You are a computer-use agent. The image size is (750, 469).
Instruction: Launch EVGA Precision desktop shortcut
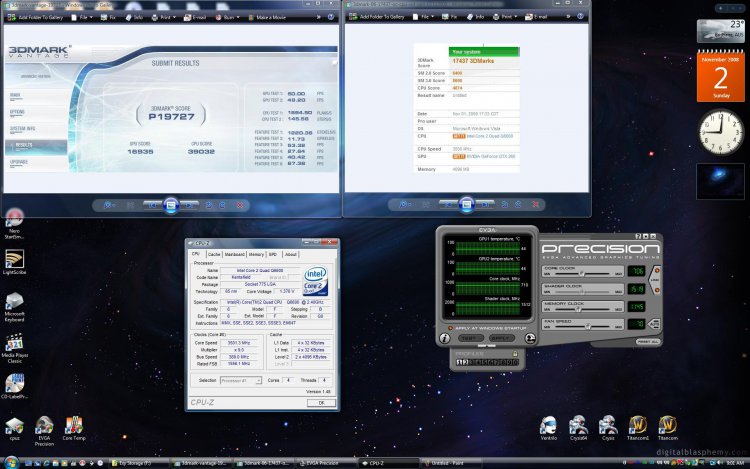44,431
